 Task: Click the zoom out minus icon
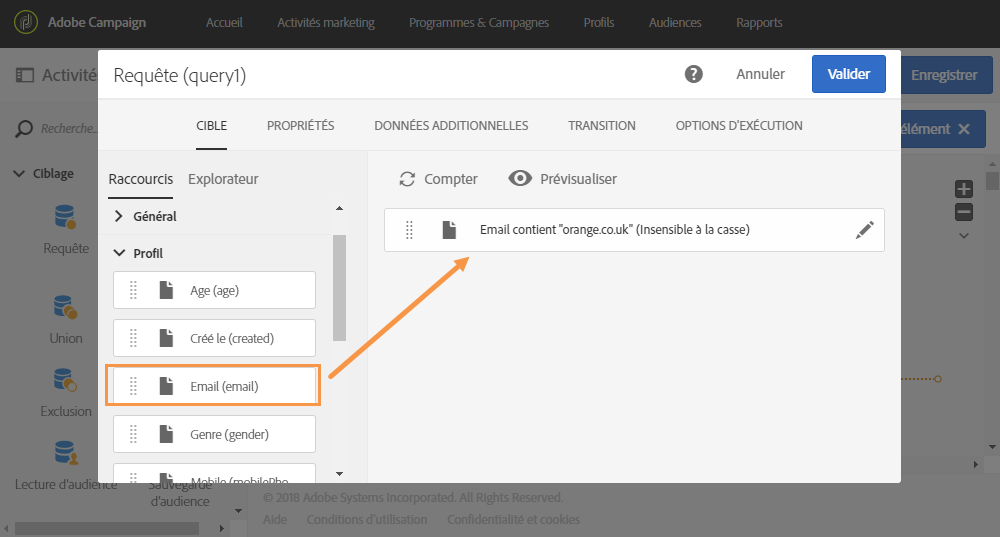[x=964, y=211]
